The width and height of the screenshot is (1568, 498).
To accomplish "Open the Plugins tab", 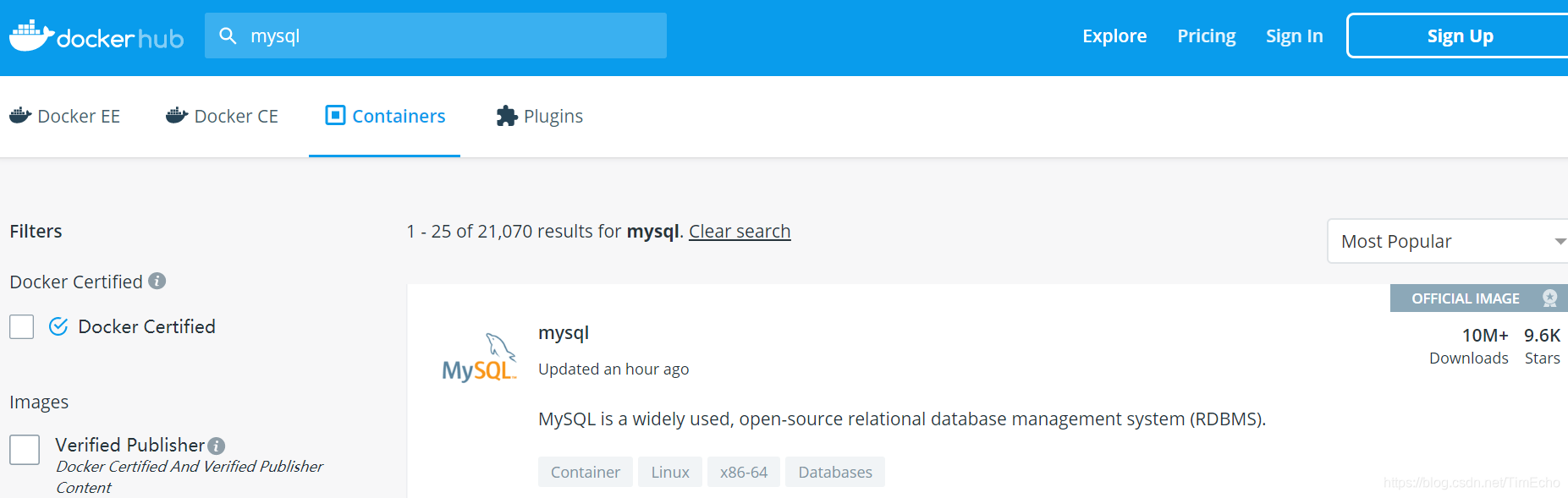I will tap(540, 116).
